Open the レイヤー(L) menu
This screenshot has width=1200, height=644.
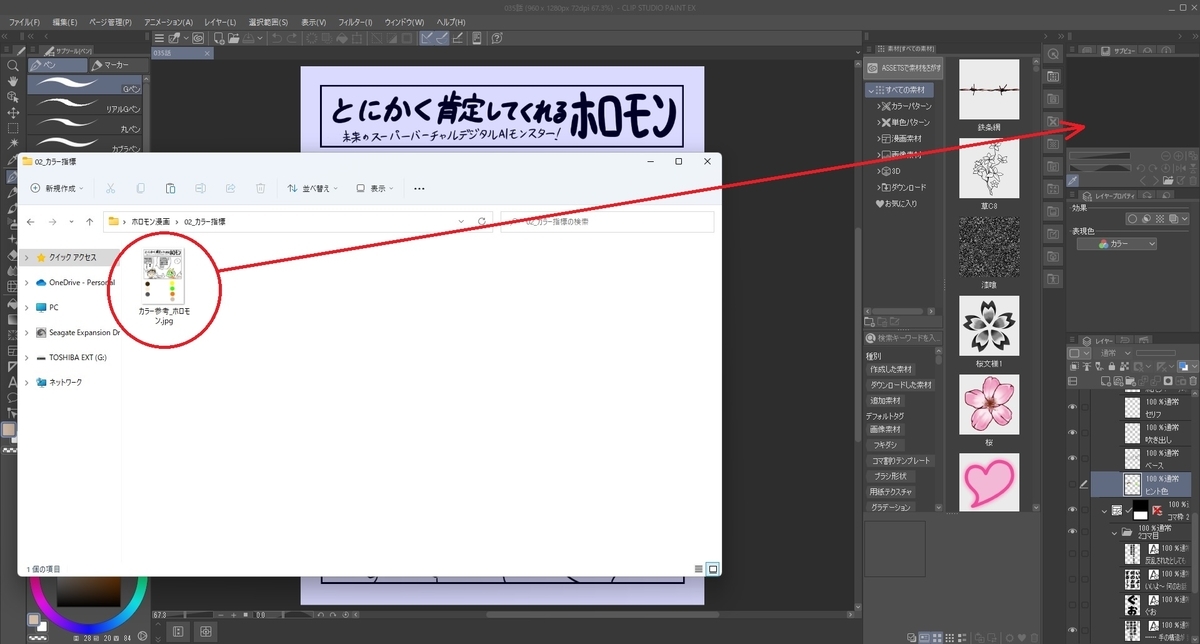click(x=218, y=22)
